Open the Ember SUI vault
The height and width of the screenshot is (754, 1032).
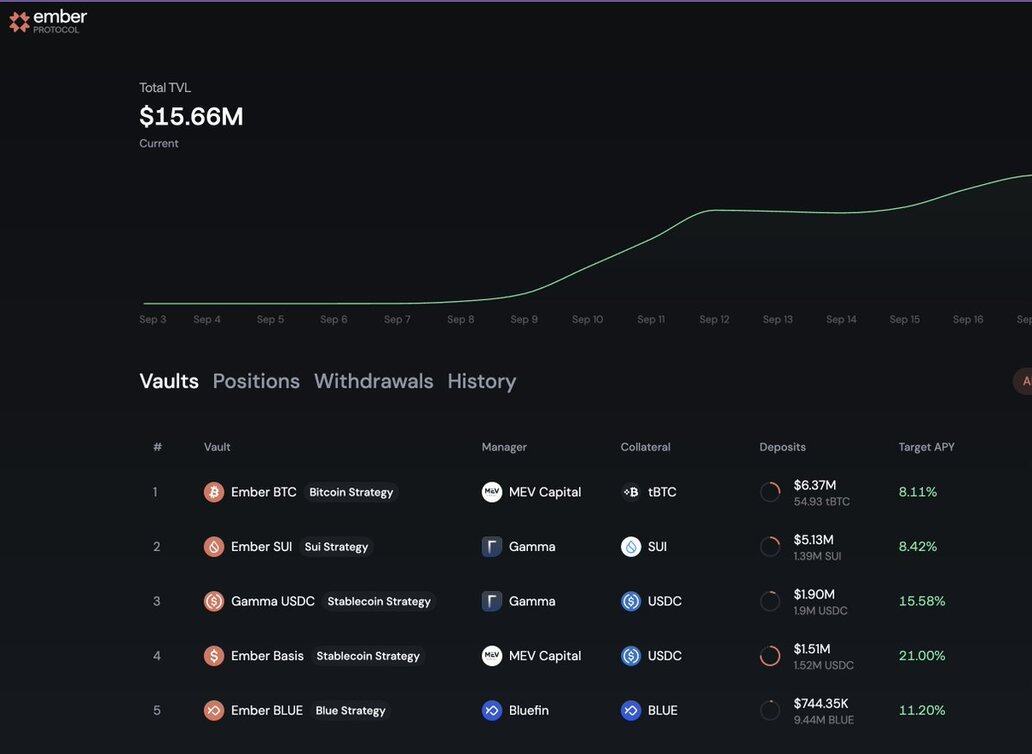[261, 547]
